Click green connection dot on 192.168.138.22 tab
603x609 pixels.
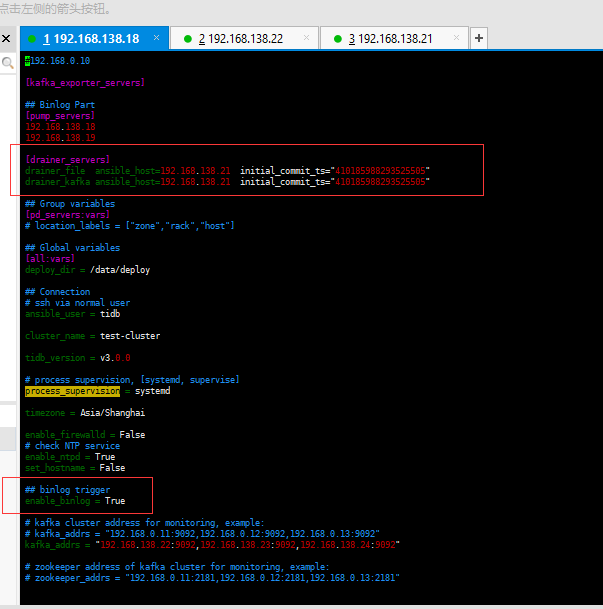187,39
